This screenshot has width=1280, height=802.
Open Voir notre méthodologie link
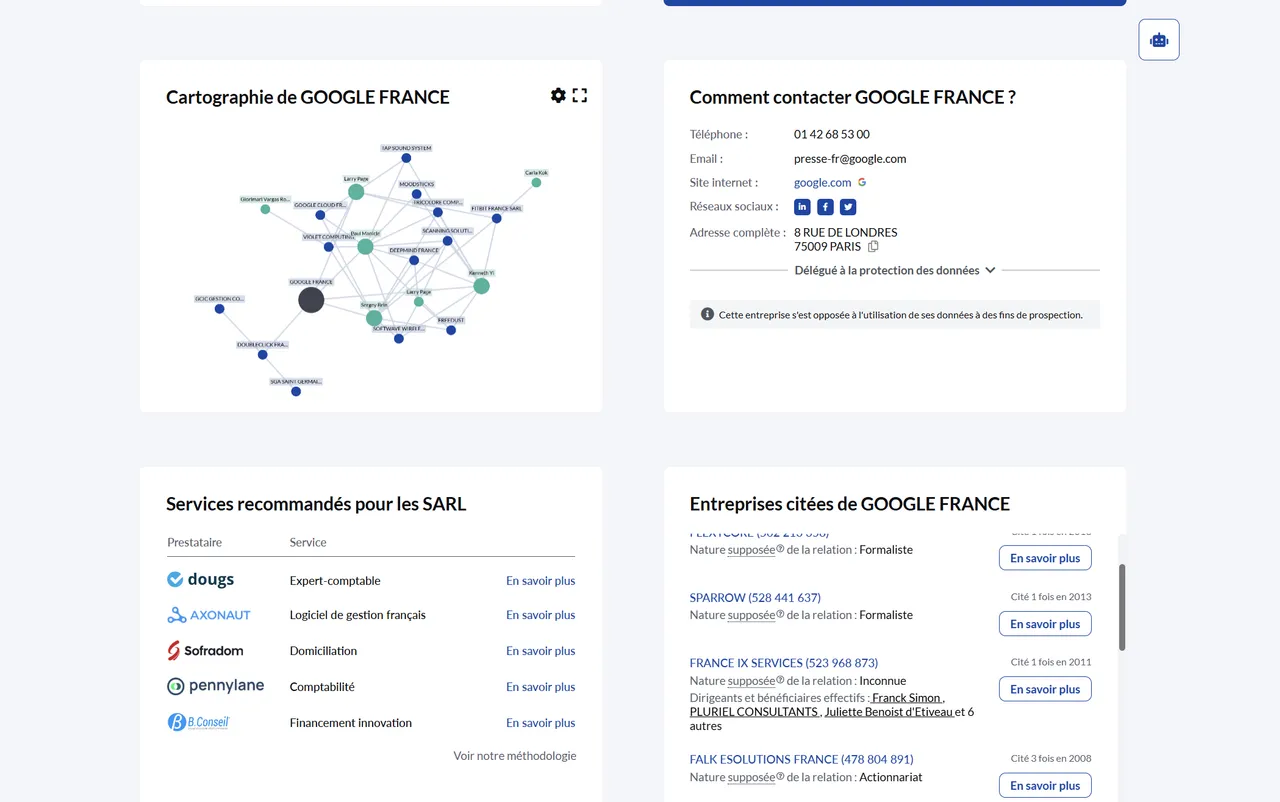pos(515,756)
